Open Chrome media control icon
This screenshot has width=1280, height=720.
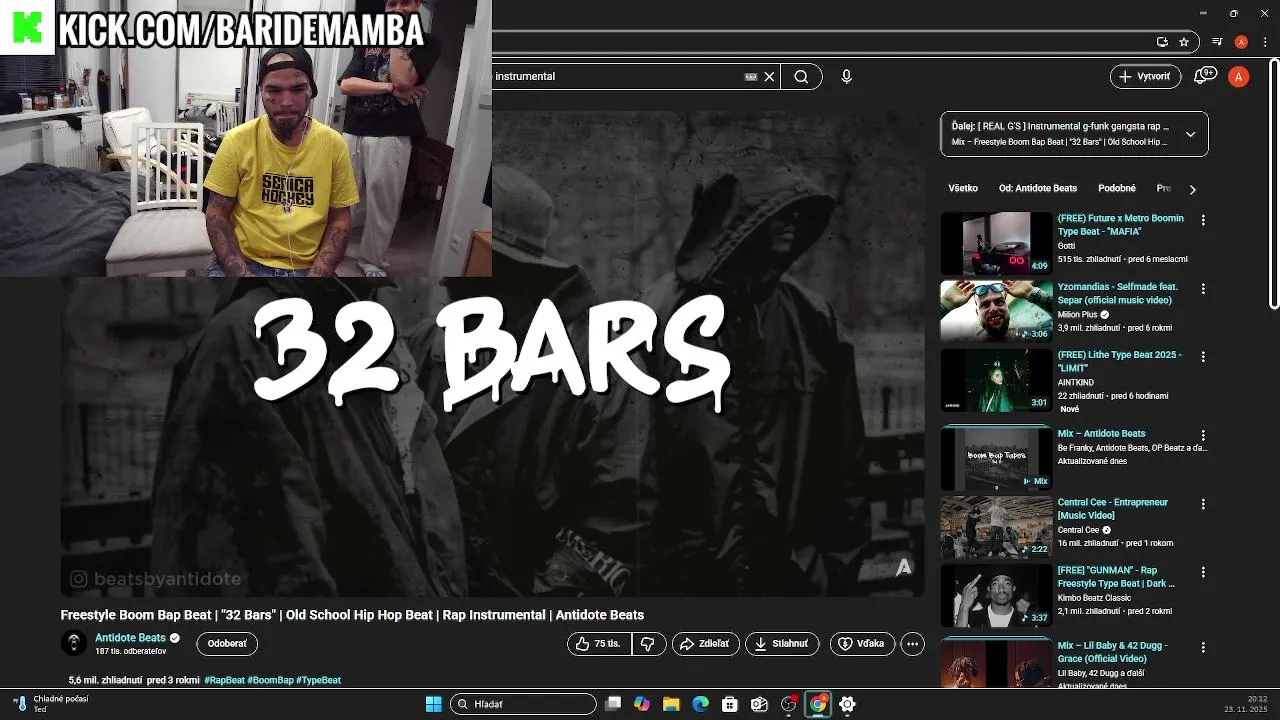[1217, 42]
